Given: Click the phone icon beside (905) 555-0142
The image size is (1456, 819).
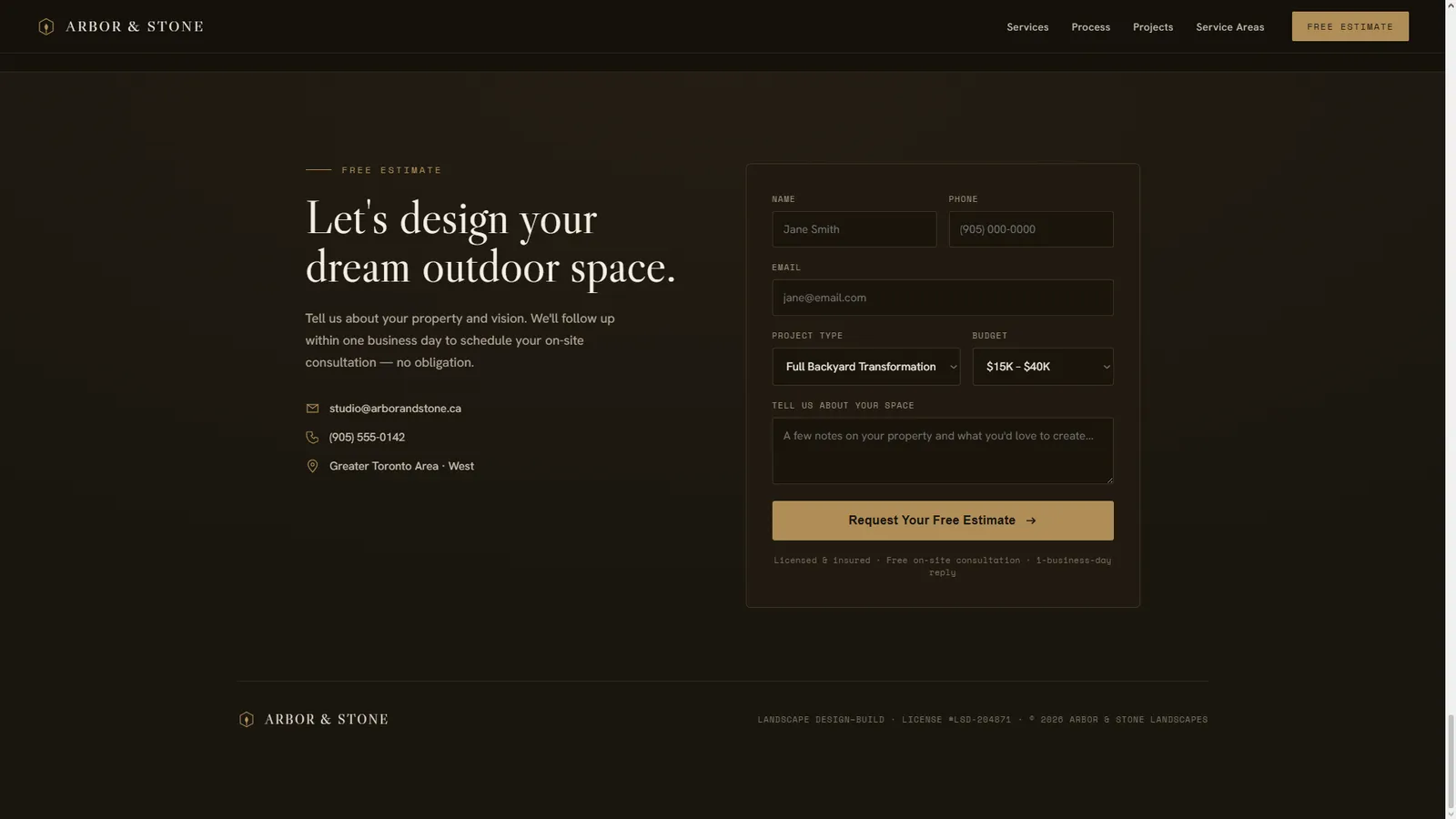Looking at the screenshot, I should click(312, 438).
